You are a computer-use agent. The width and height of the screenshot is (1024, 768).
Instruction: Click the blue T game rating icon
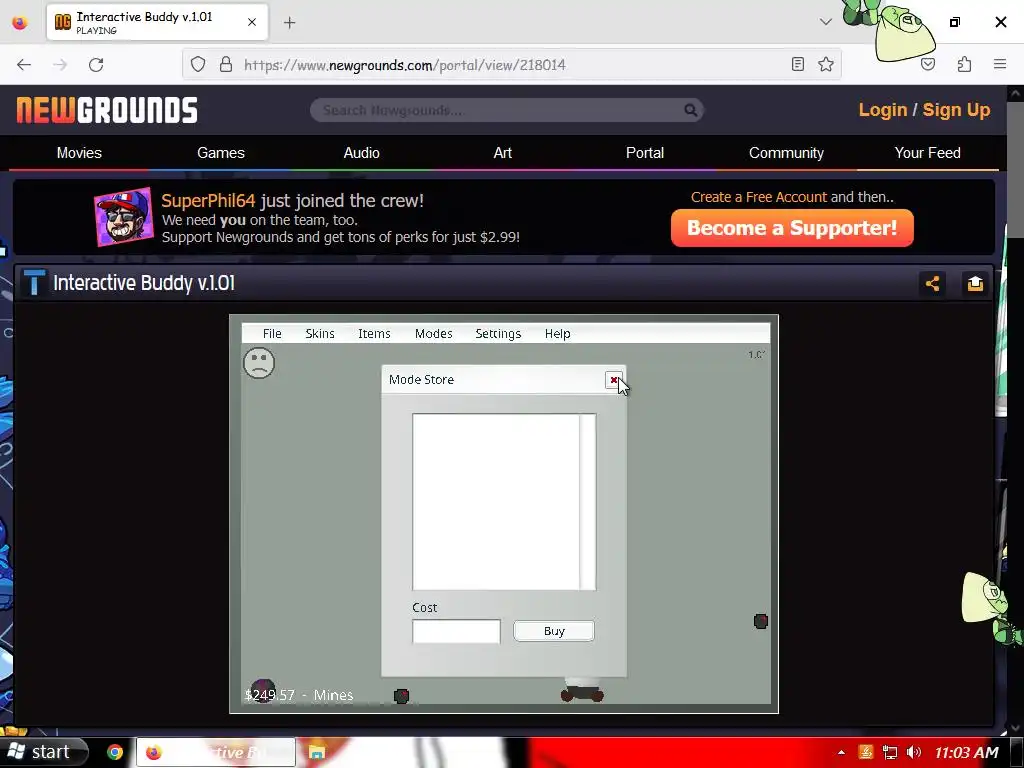click(34, 283)
